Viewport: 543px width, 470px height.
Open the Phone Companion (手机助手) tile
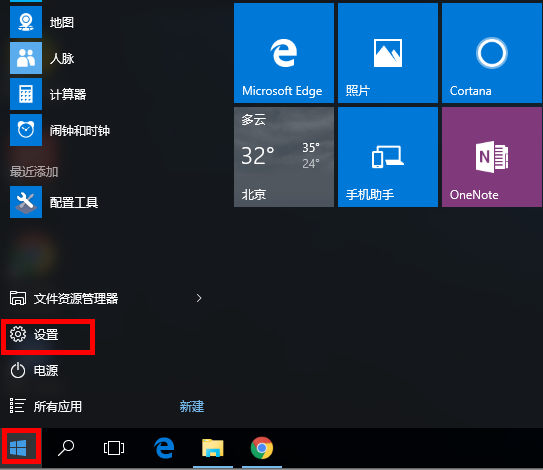tap(388, 157)
